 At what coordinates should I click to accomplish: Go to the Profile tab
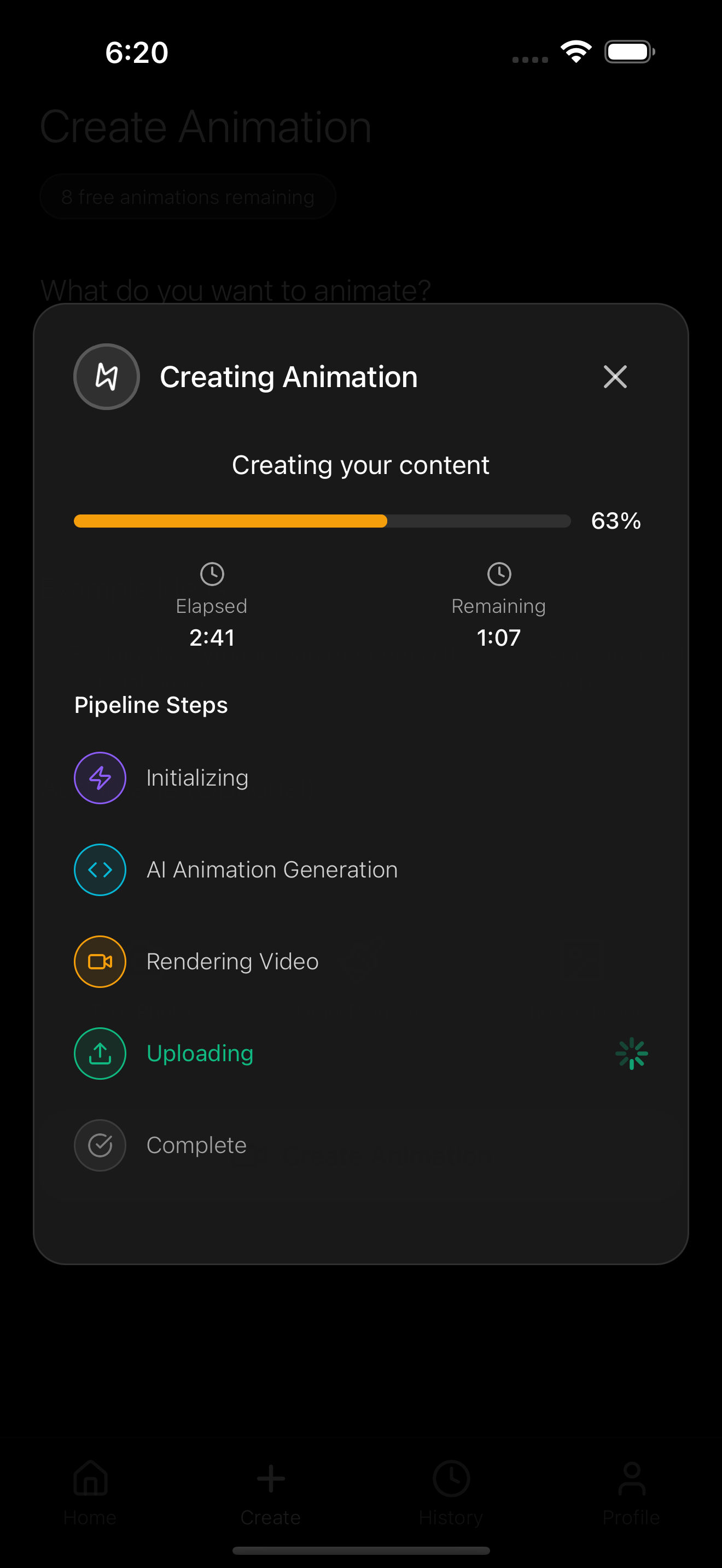coord(631,1493)
